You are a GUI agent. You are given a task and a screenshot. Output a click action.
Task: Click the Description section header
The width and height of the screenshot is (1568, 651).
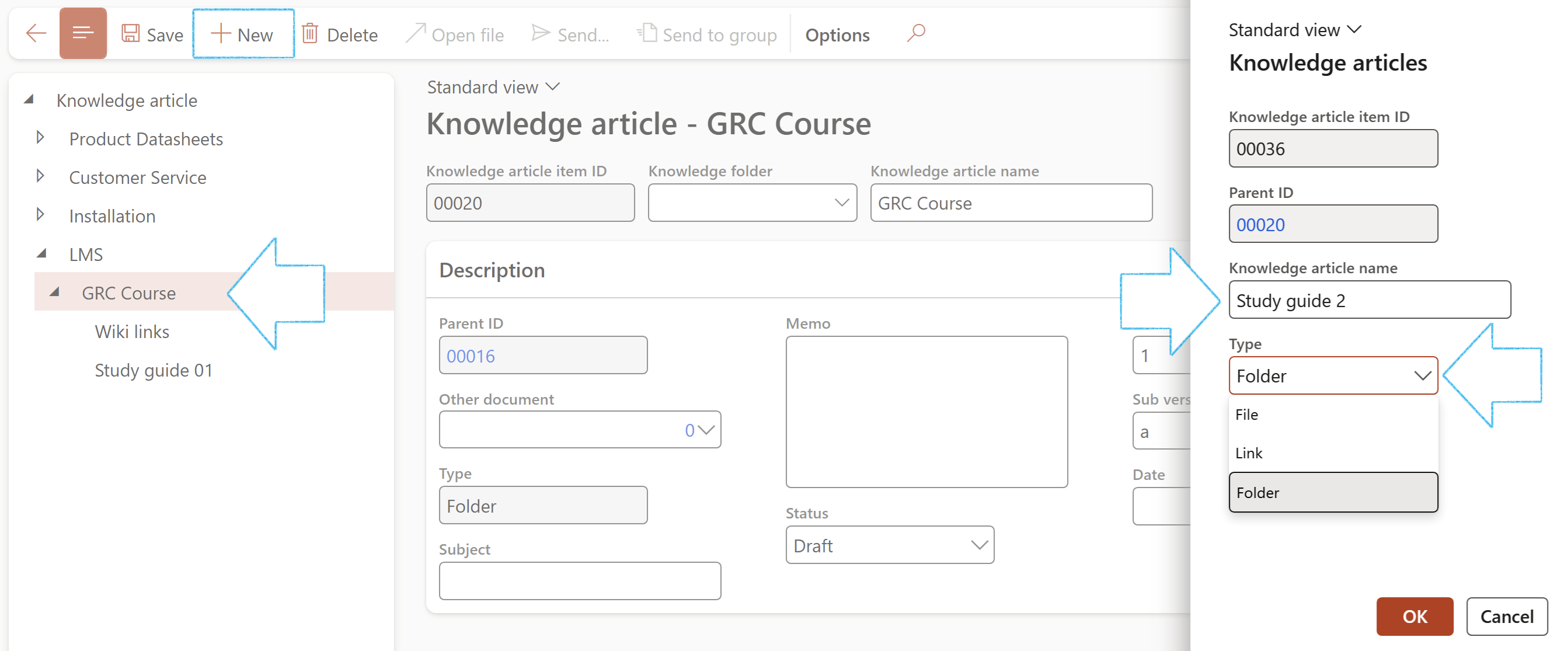(x=492, y=270)
